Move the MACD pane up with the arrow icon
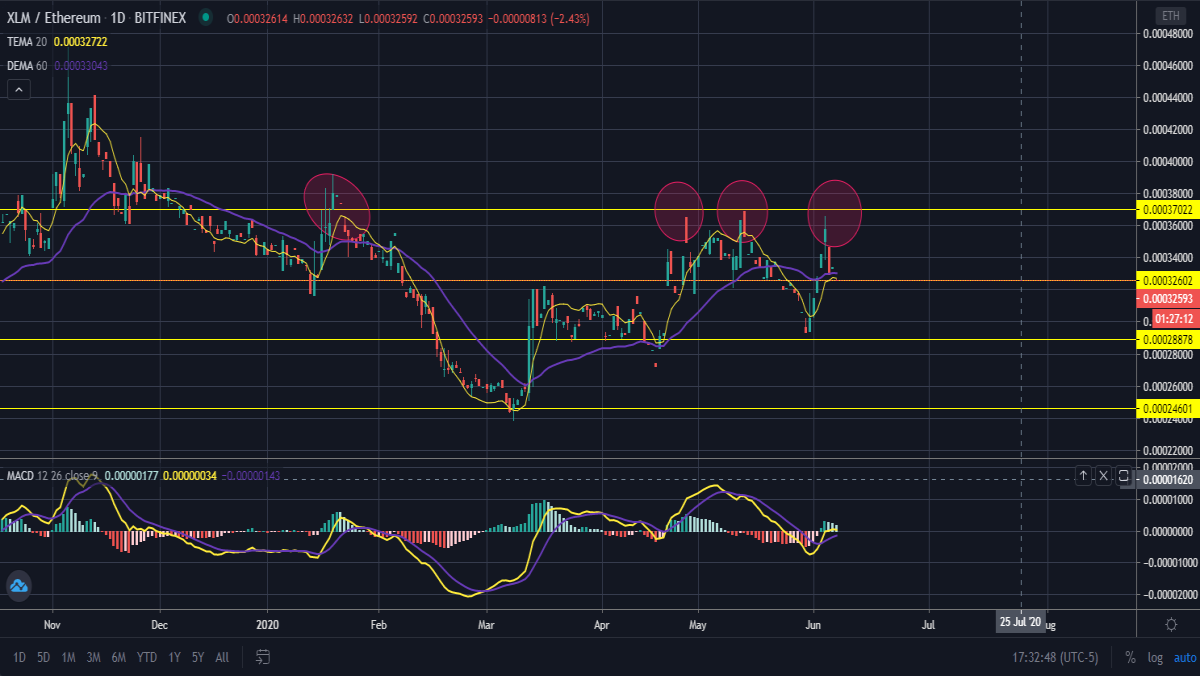The width and height of the screenshot is (1200, 676). click(x=1083, y=476)
